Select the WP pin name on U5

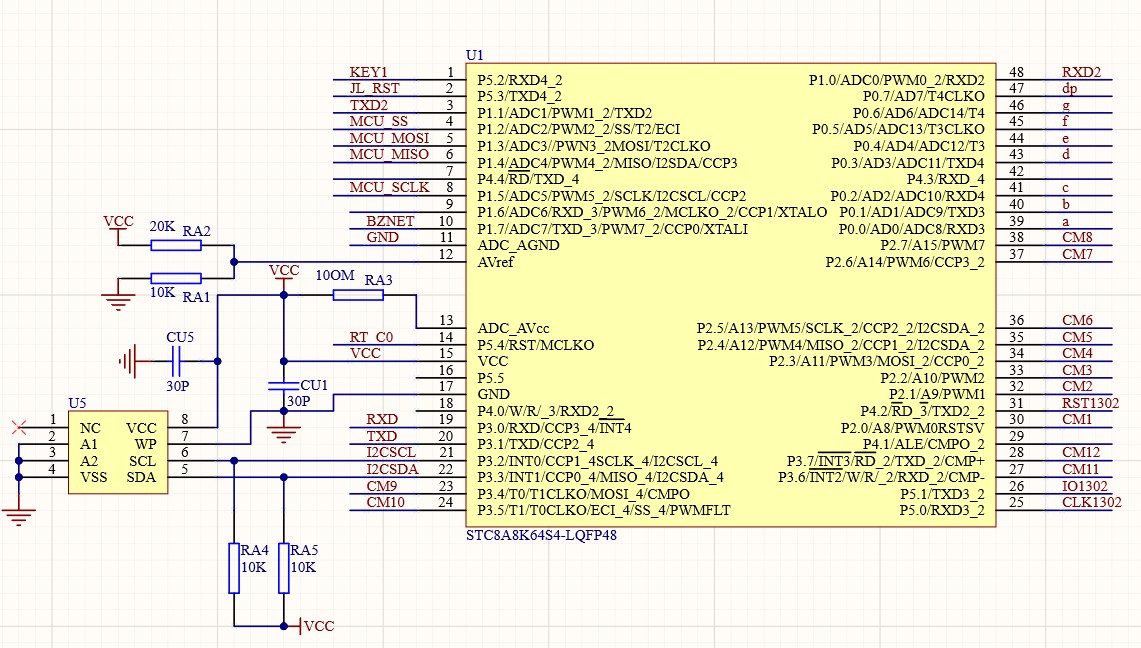pos(146,444)
